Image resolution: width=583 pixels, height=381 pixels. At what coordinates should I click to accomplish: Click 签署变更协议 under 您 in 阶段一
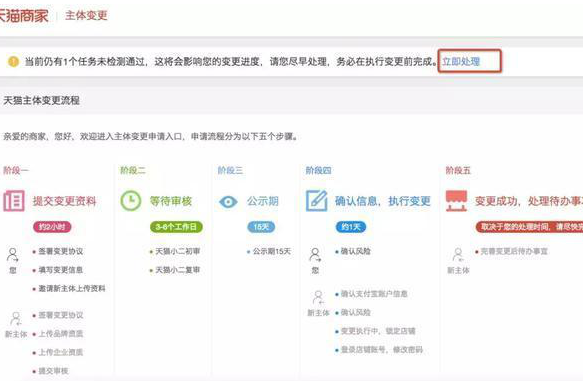61,251
